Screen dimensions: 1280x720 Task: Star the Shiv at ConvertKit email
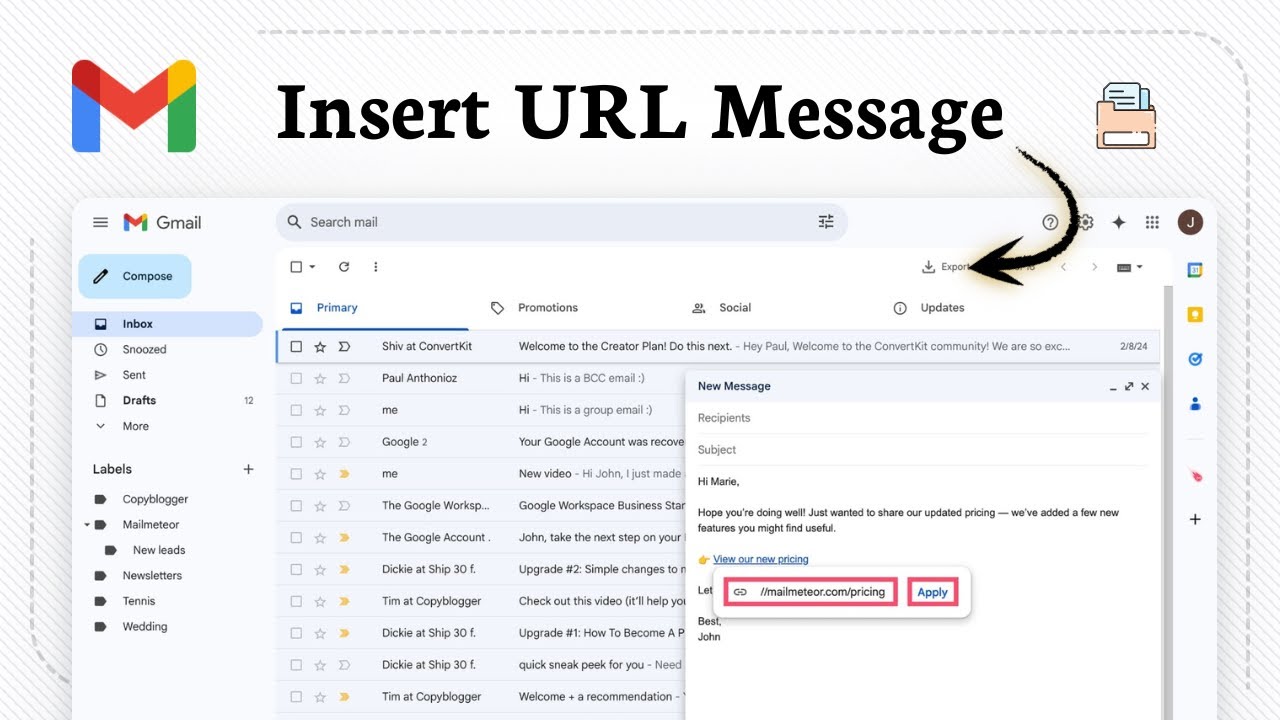(320, 346)
